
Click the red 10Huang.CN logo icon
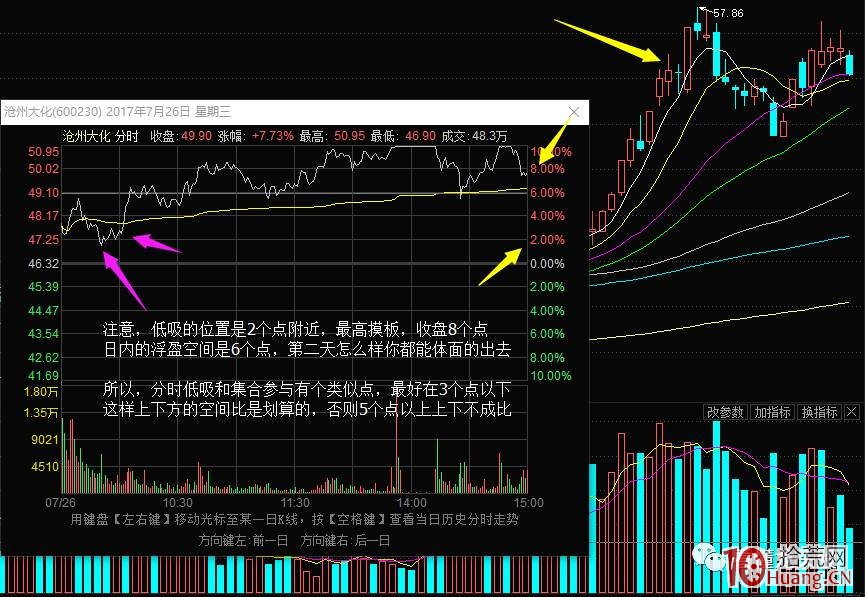coord(745,566)
